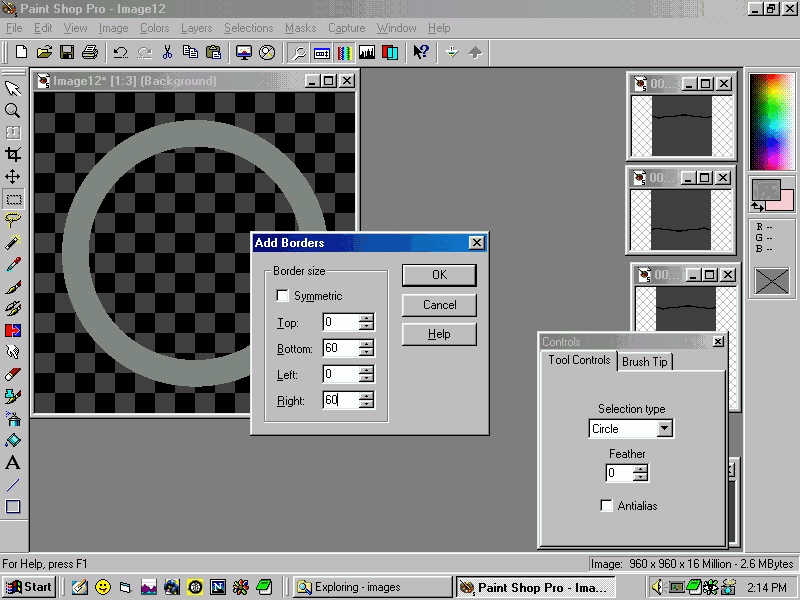The height and width of the screenshot is (600, 800).
Task: Click Cancel in Add Borders dialog
Action: pos(439,305)
